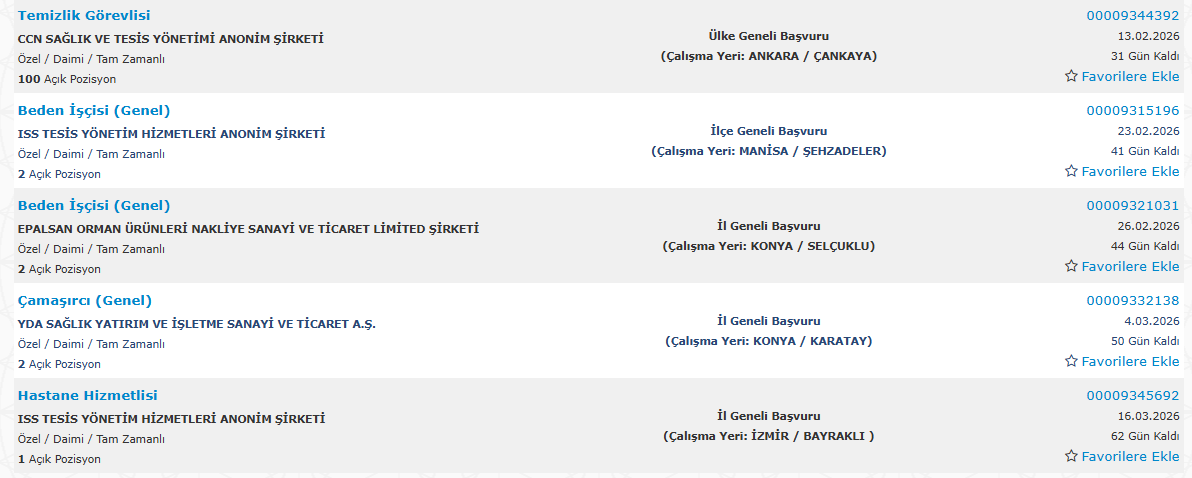Open listing number 00009345692
The image size is (1192, 478).
point(1133,396)
